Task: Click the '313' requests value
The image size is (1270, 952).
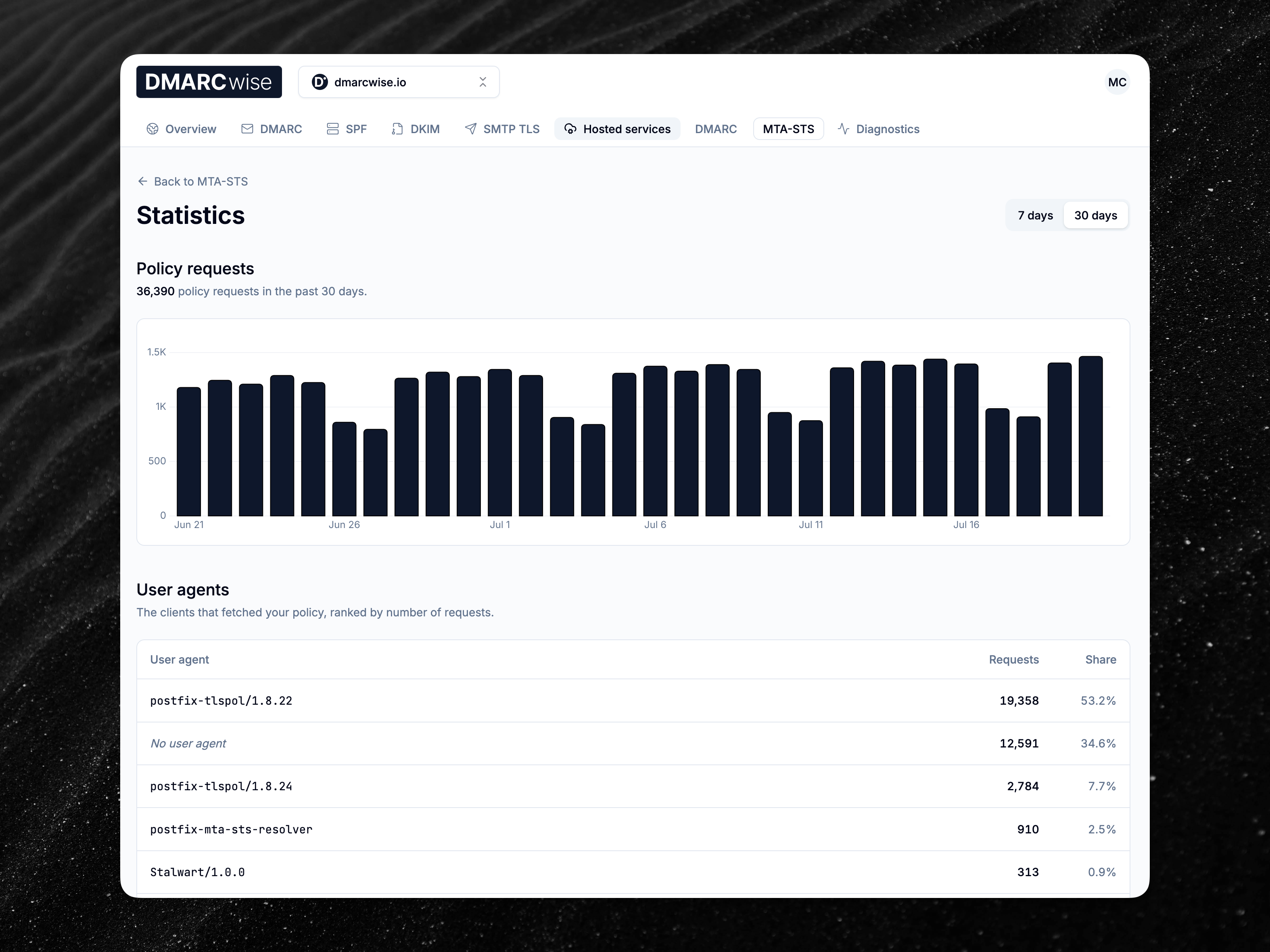Action: coord(1028,872)
